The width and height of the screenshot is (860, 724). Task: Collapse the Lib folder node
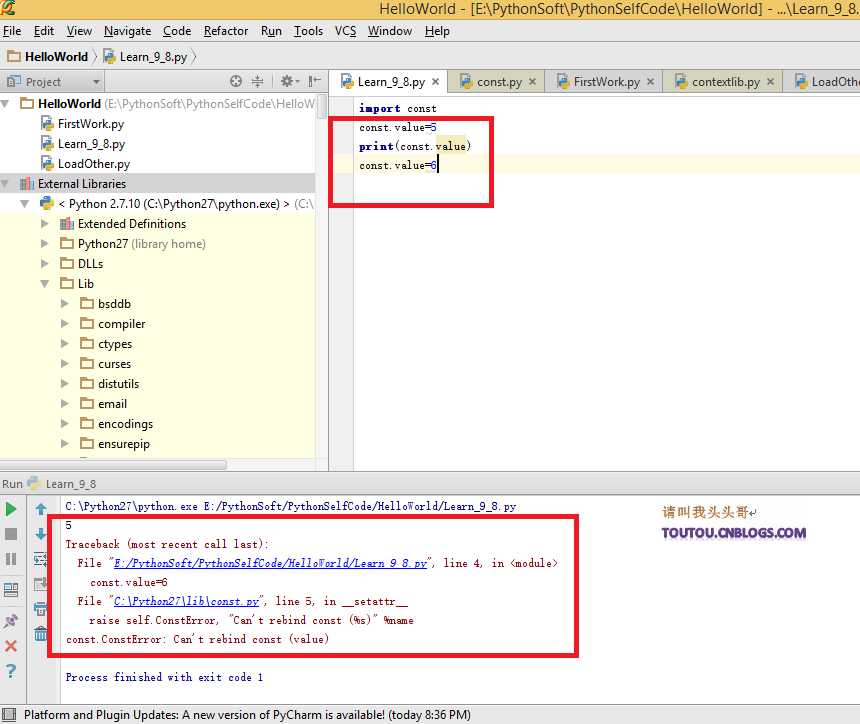coord(45,284)
